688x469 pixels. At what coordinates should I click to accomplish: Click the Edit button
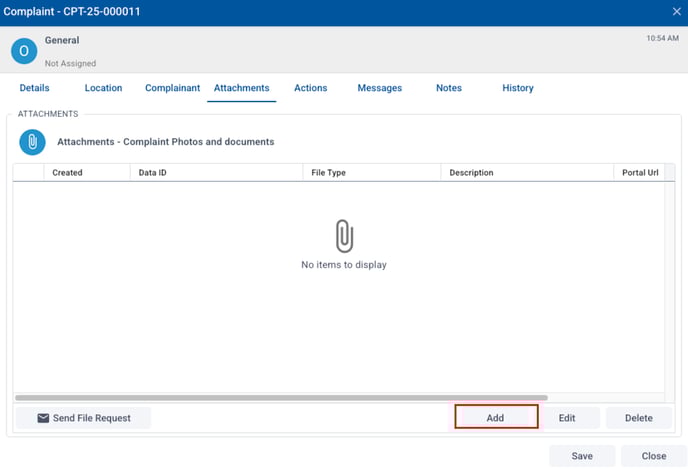(567, 418)
